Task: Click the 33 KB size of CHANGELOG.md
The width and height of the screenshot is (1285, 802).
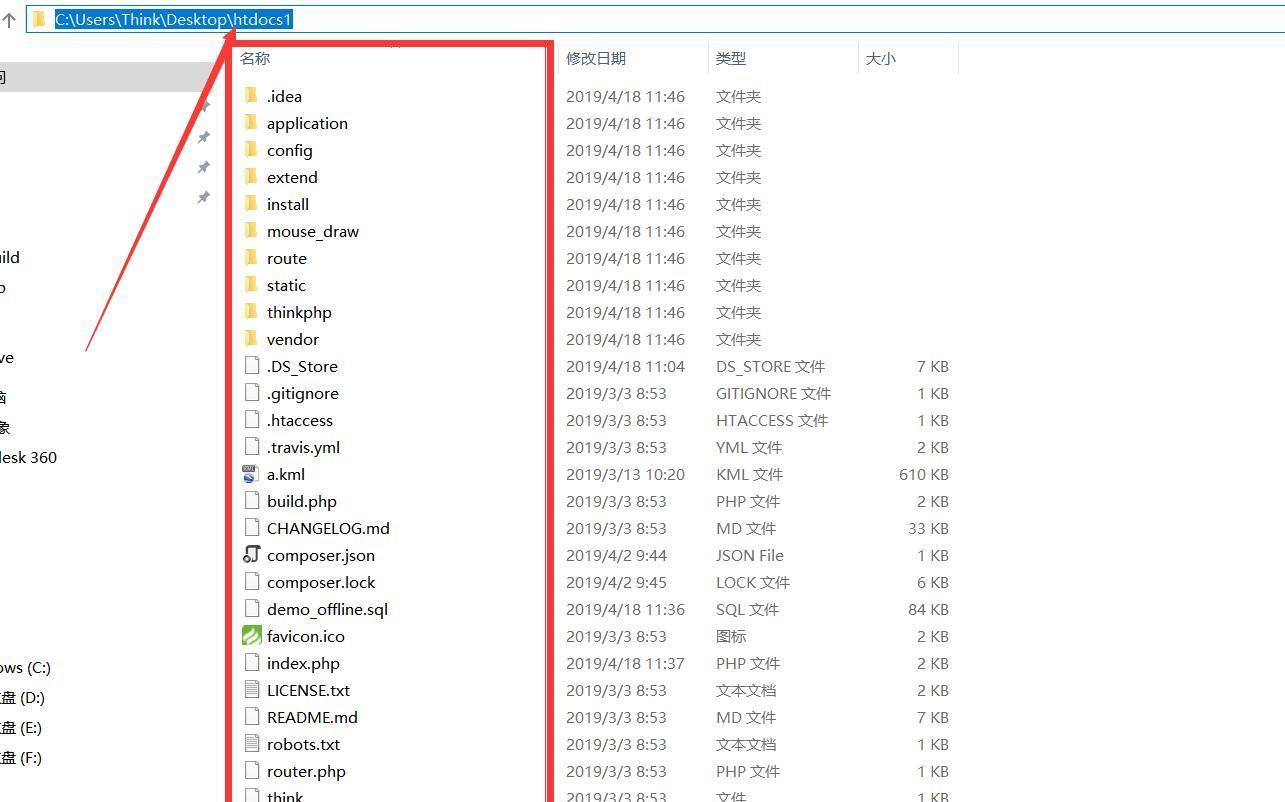Action: (x=928, y=528)
